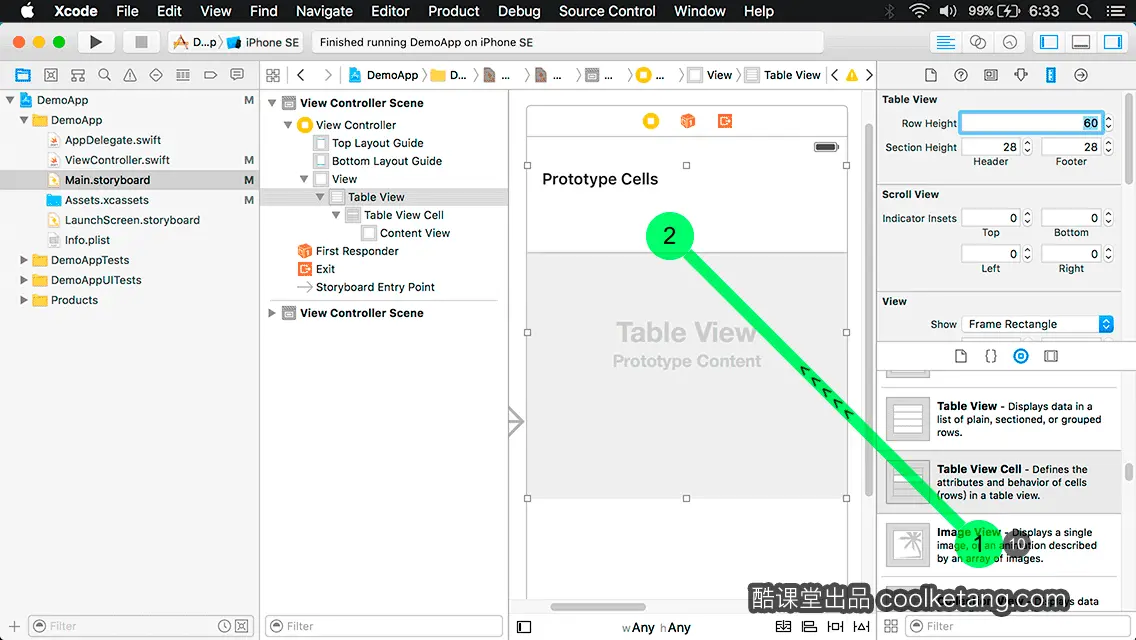Select Content View in the outline

point(414,233)
